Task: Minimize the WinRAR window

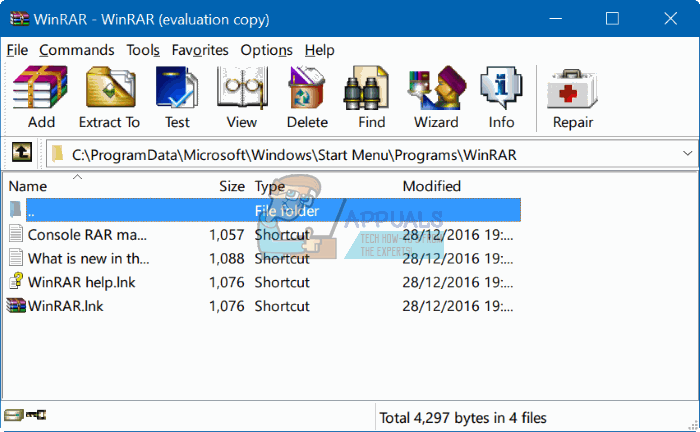Action: click(555, 19)
